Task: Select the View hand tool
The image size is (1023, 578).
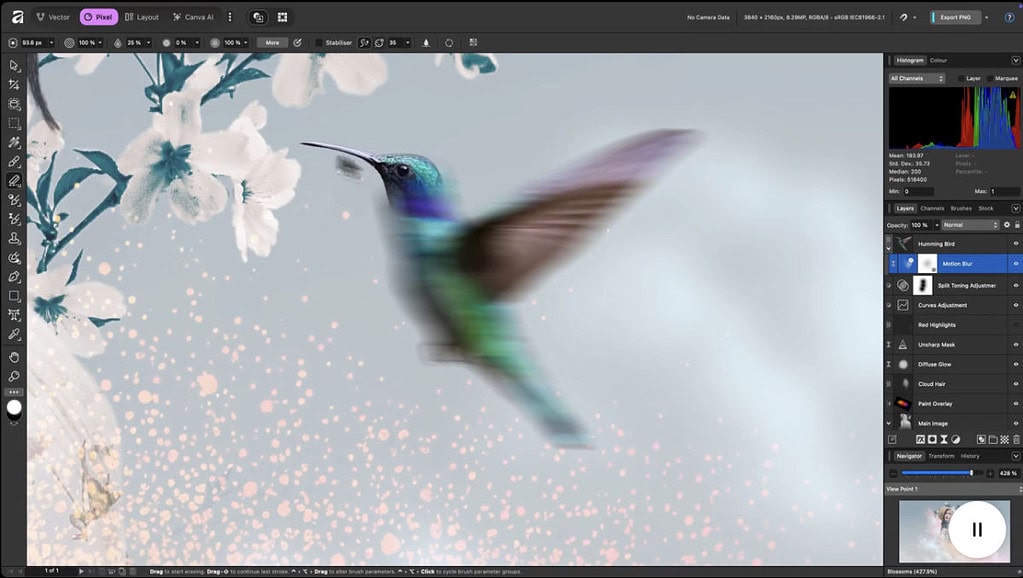Action: [13, 357]
